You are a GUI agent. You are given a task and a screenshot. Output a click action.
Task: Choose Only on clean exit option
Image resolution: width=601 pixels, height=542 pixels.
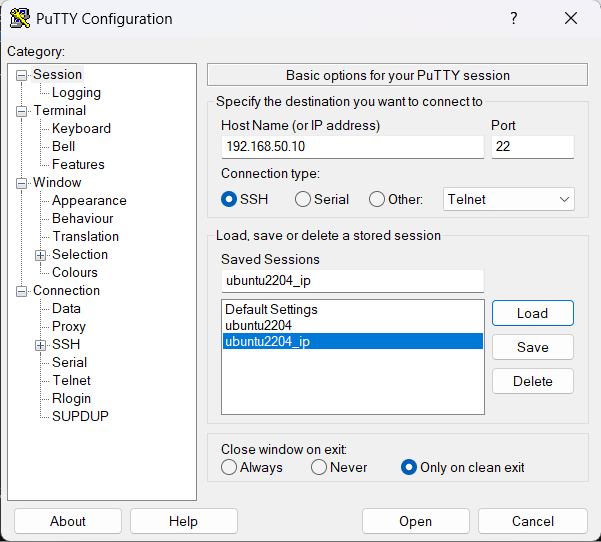409,467
